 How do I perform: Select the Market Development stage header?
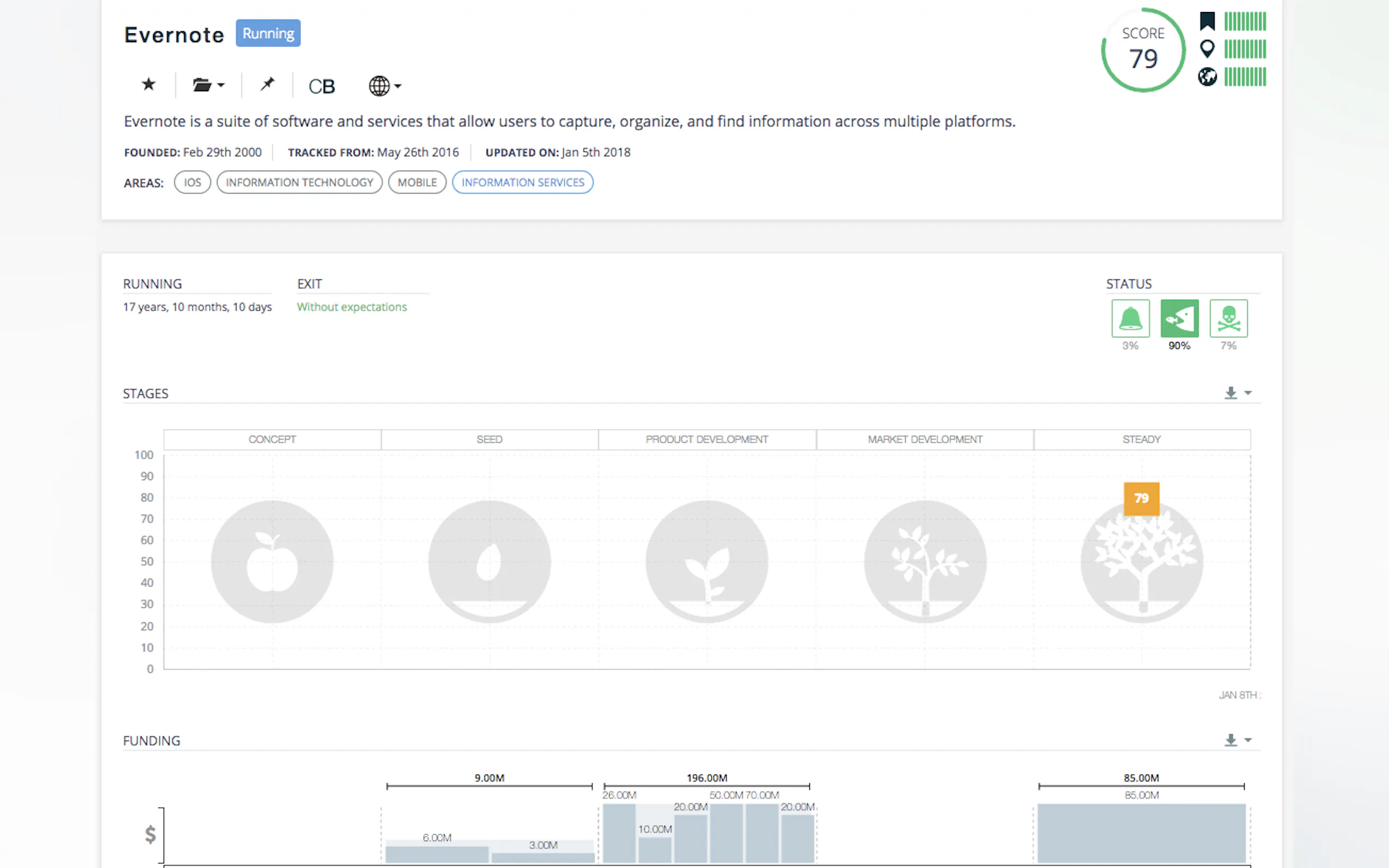[x=925, y=439]
